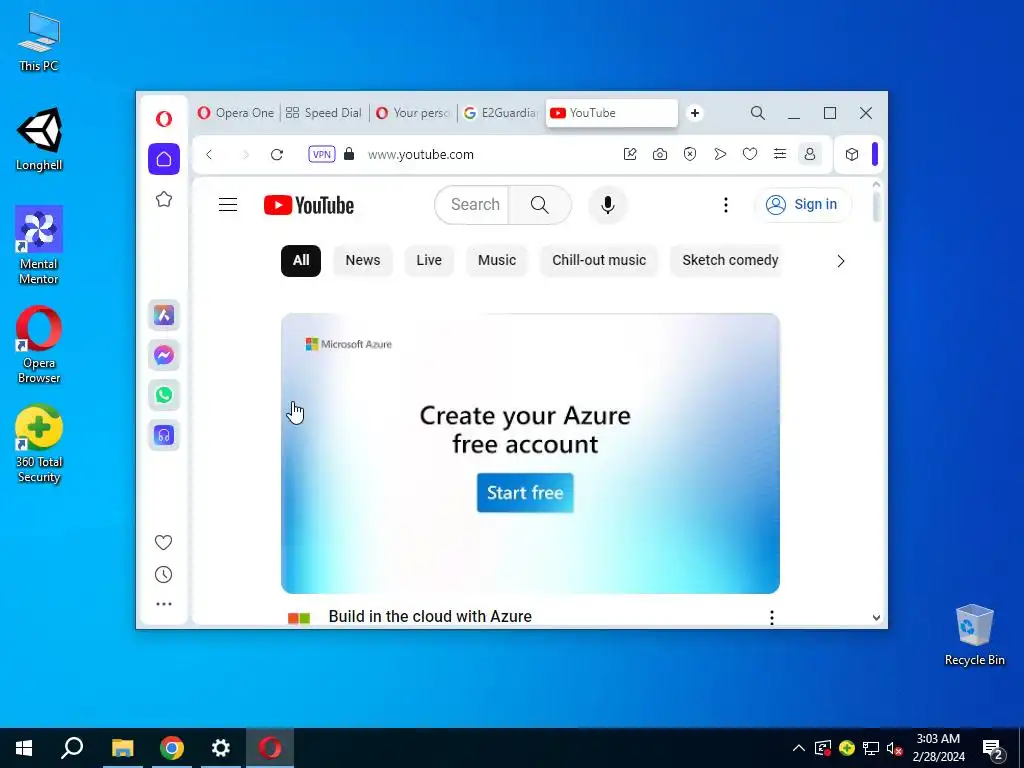Open Easy Setup sliders icon
The width and height of the screenshot is (1024, 768).
click(780, 154)
